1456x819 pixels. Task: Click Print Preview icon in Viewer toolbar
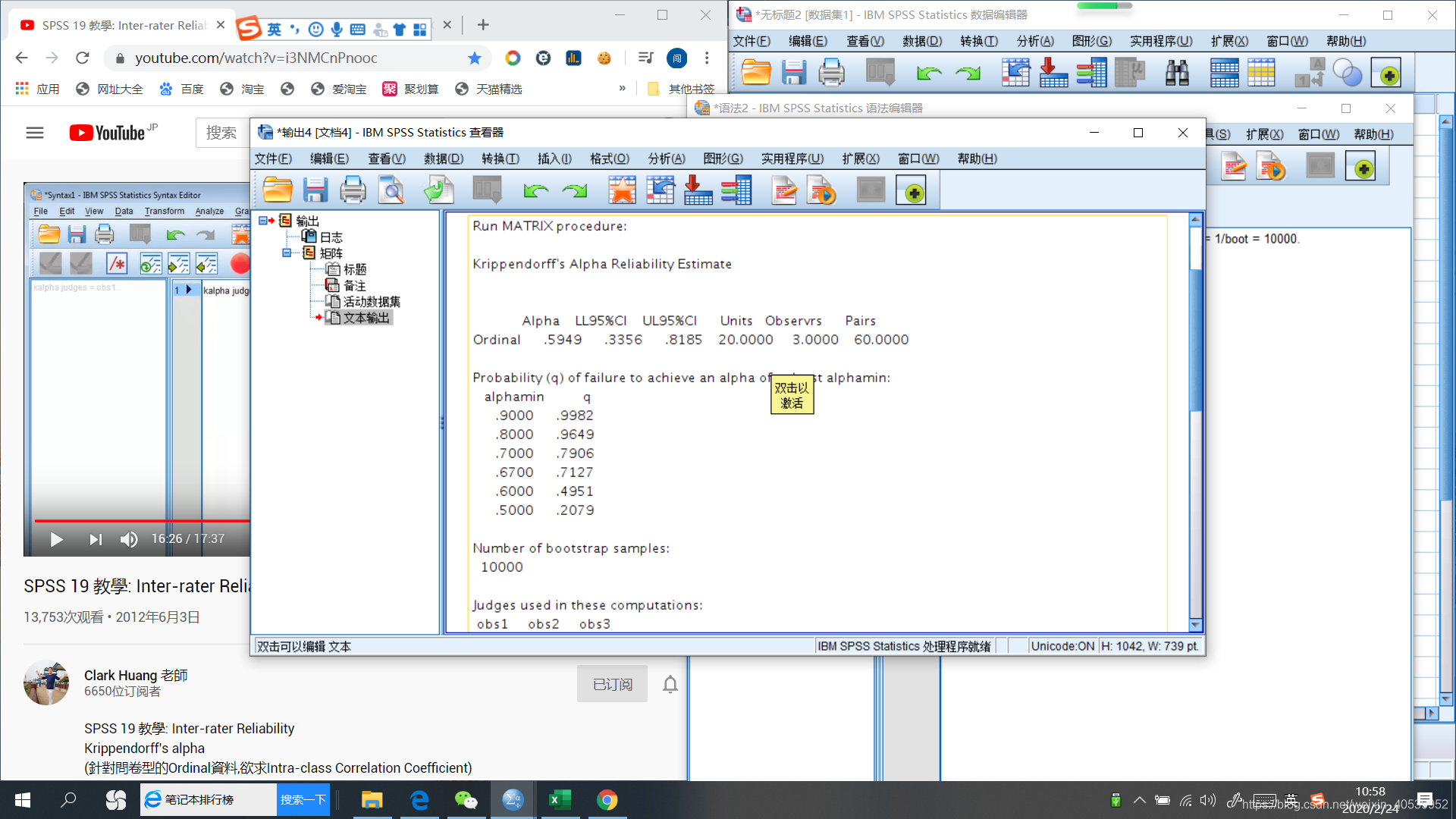[391, 190]
